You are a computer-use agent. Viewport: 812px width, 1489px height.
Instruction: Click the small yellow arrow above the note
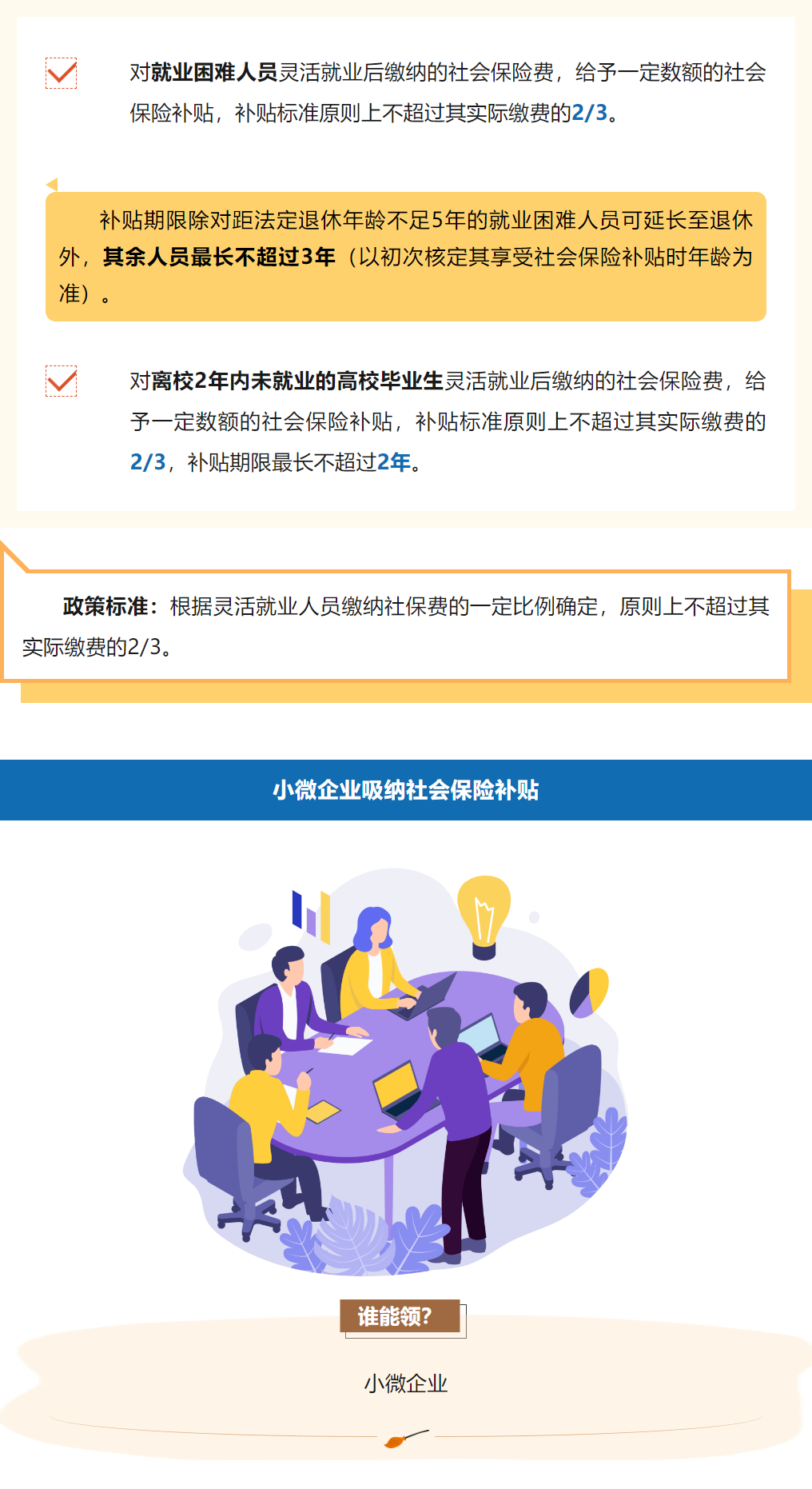pos(52,185)
